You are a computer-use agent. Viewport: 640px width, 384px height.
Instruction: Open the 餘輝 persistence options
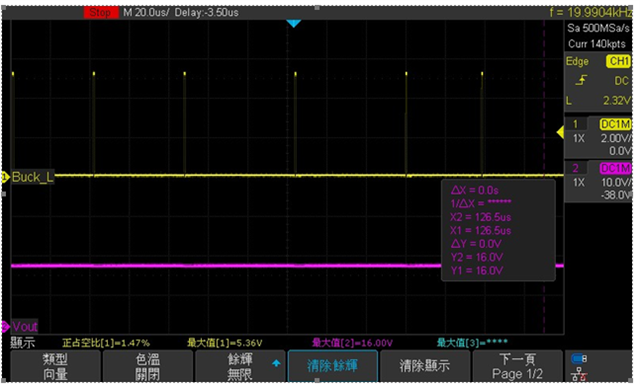[x=240, y=366]
